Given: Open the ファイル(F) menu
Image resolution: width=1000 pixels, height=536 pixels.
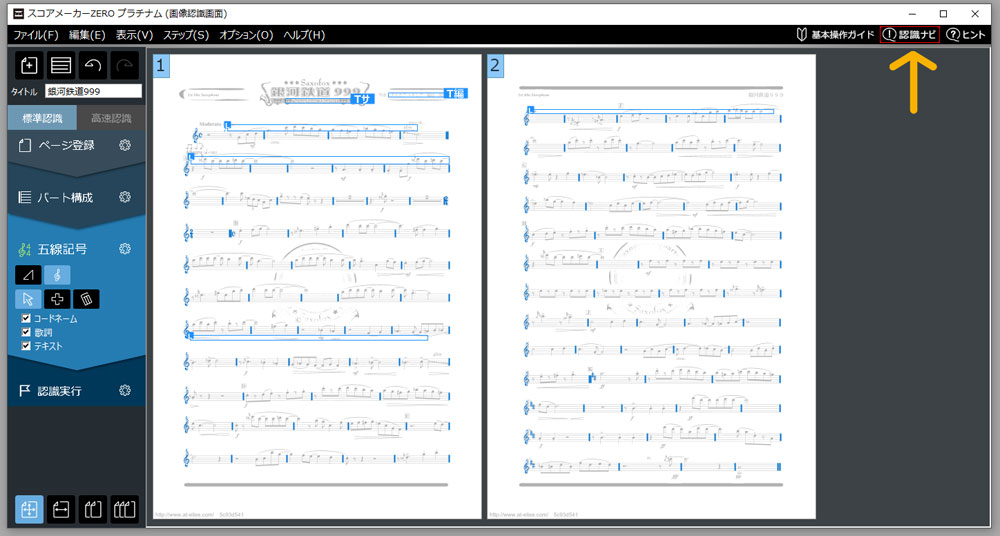Looking at the screenshot, I should (36, 34).
